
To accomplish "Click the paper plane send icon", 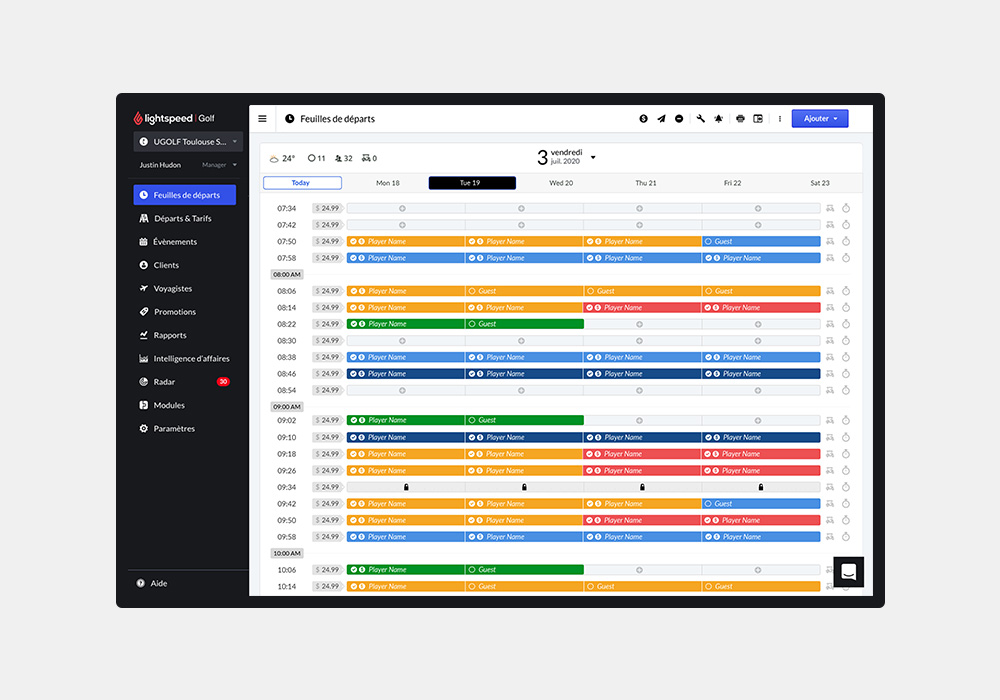I will click(661, 119).
